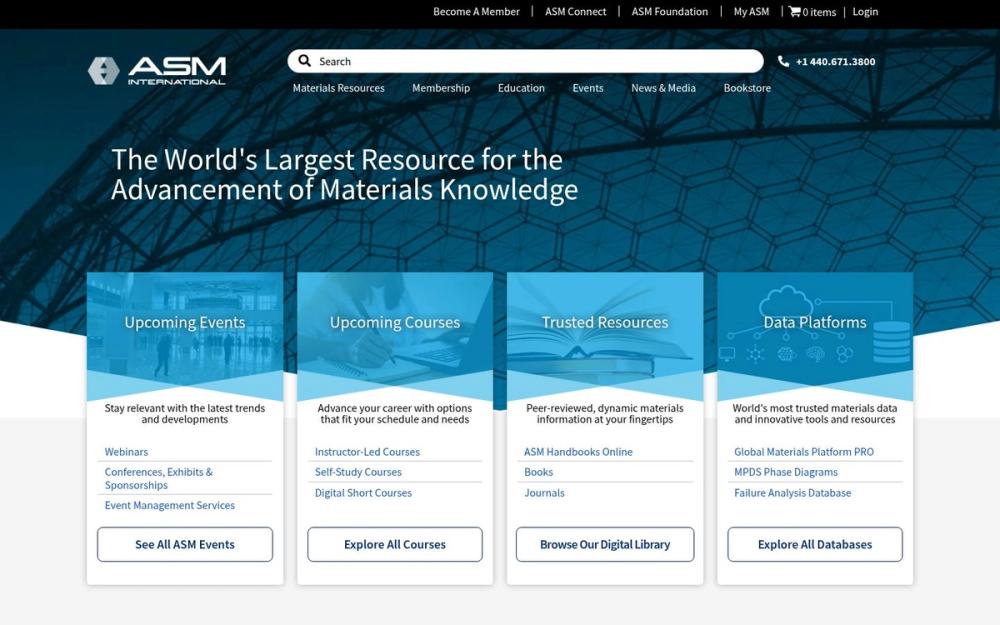
Task: Open Self-Study Courses
Action: click(x=358, y=472)
